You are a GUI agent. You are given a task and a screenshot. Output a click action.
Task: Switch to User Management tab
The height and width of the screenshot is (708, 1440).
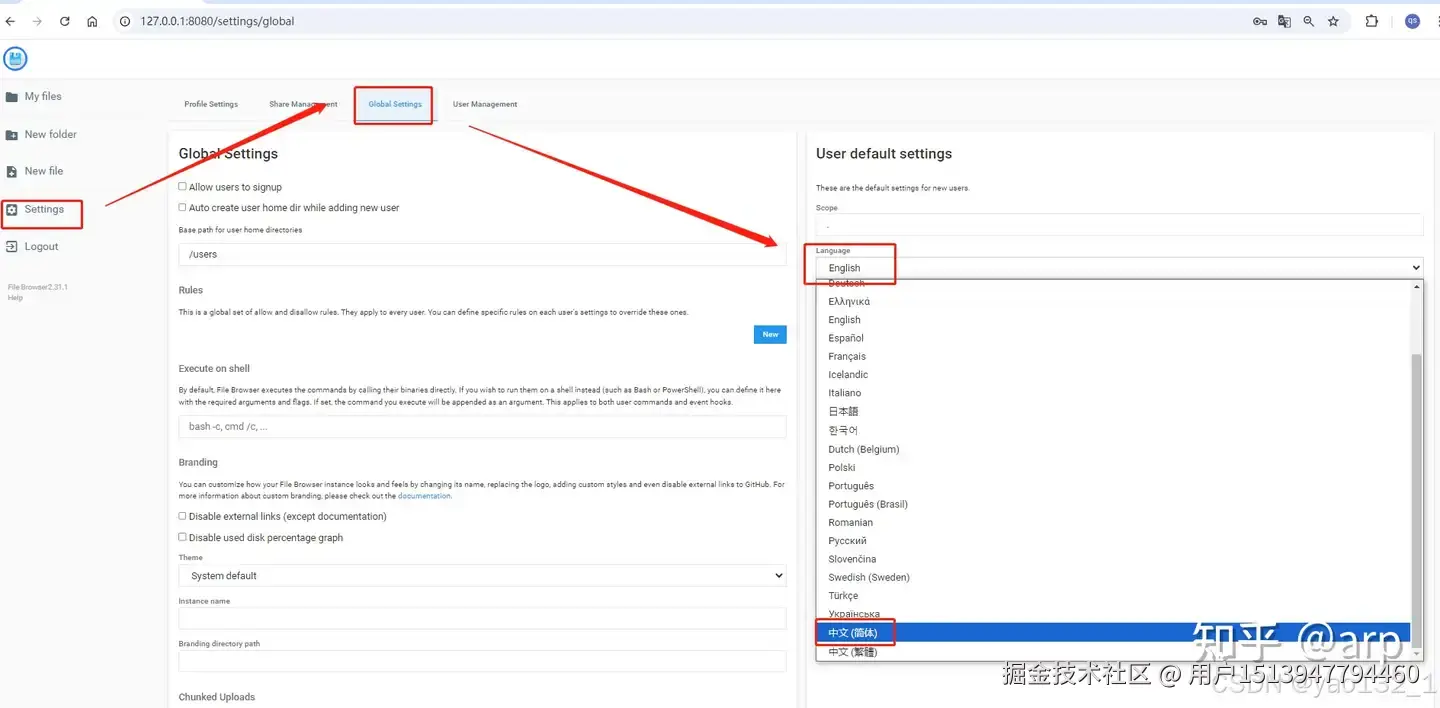click(x=485, y=104)
